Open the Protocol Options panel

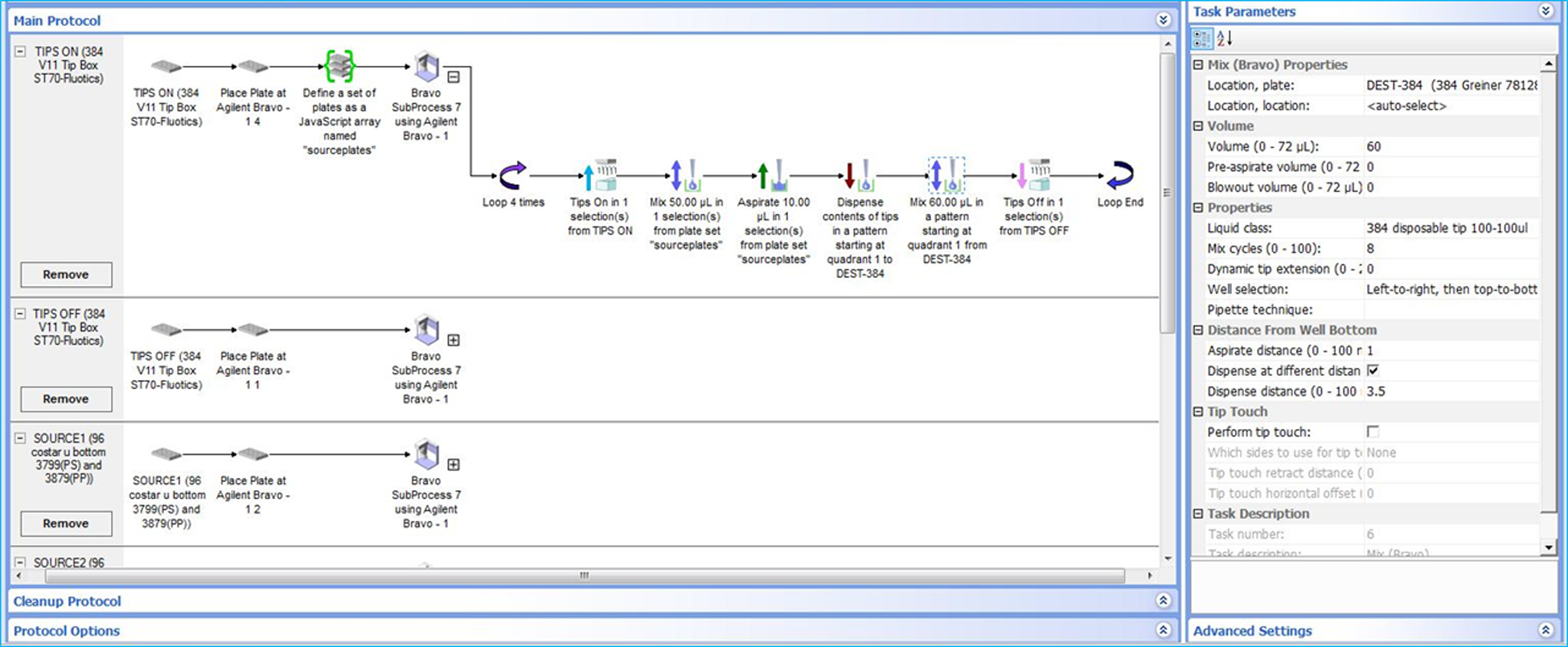pyautogui.click(x=1163, y=631)
